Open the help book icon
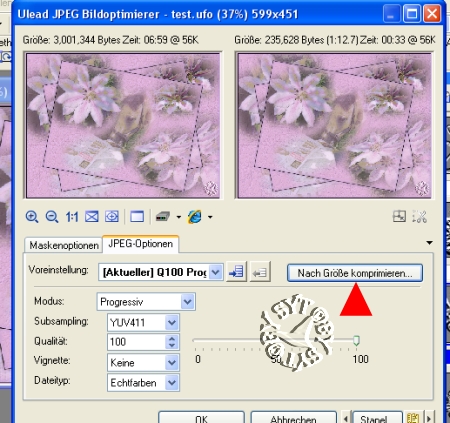Screen dimensions: 450x423 pos(413,418)
